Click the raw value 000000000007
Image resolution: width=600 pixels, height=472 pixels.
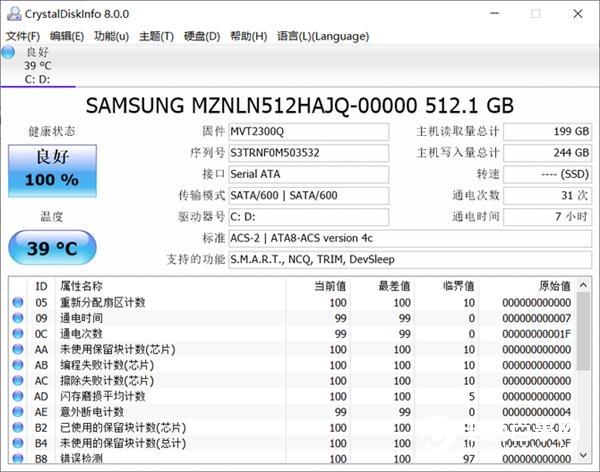click(x=536, y=318)
